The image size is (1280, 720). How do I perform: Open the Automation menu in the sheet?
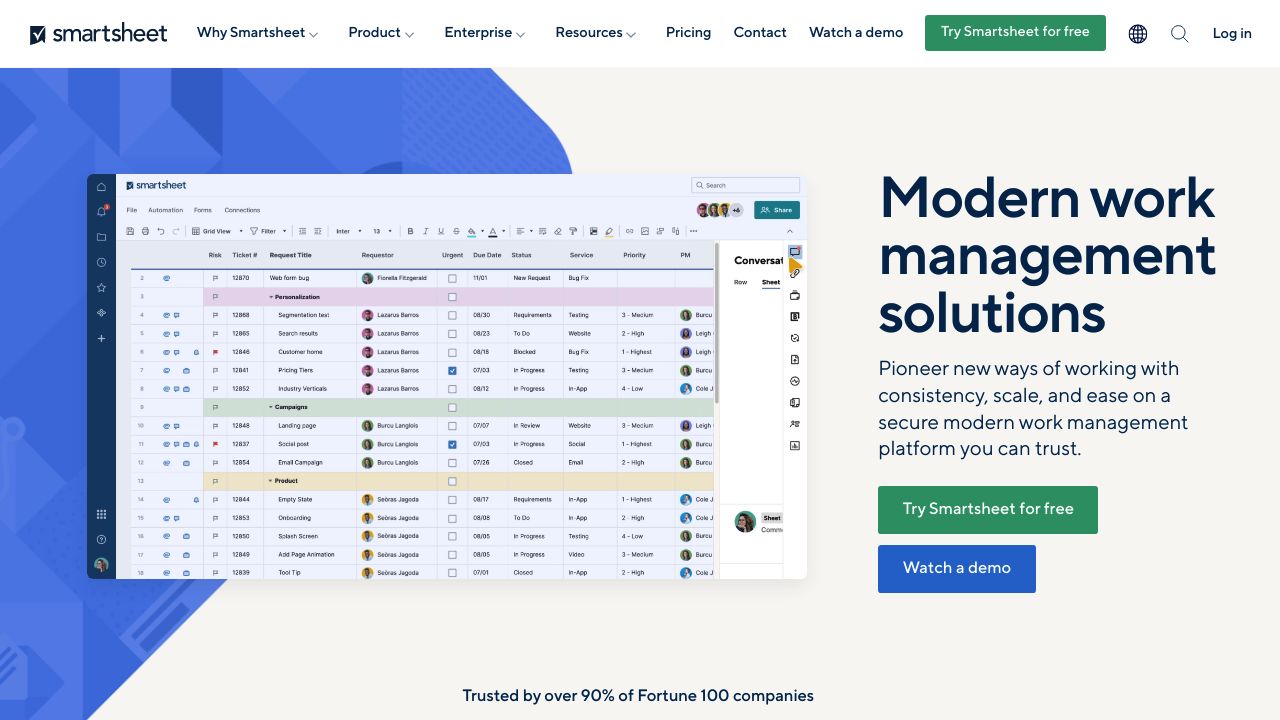[166, 210]
